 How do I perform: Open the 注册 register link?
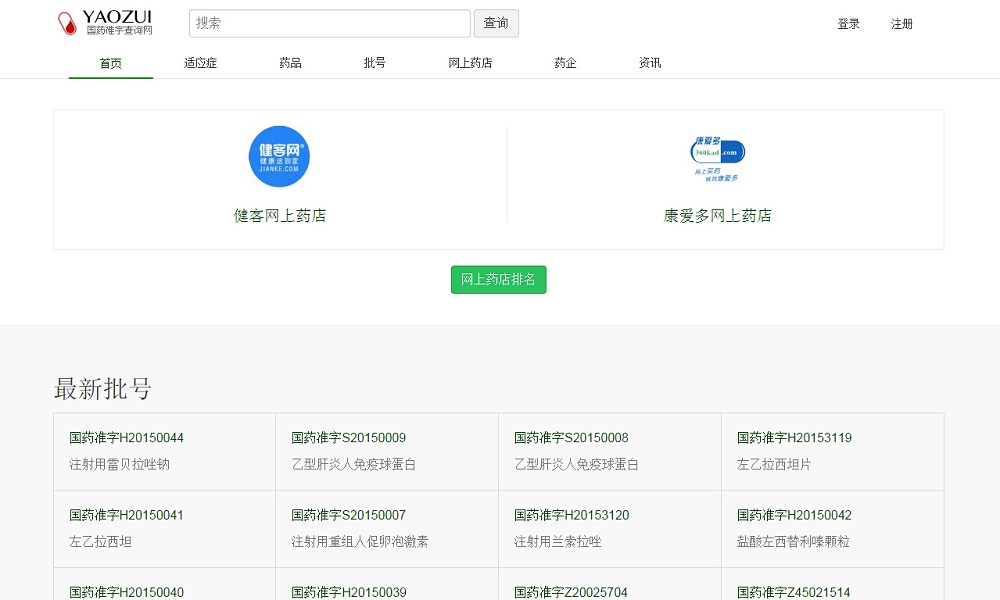coord(902,24)
